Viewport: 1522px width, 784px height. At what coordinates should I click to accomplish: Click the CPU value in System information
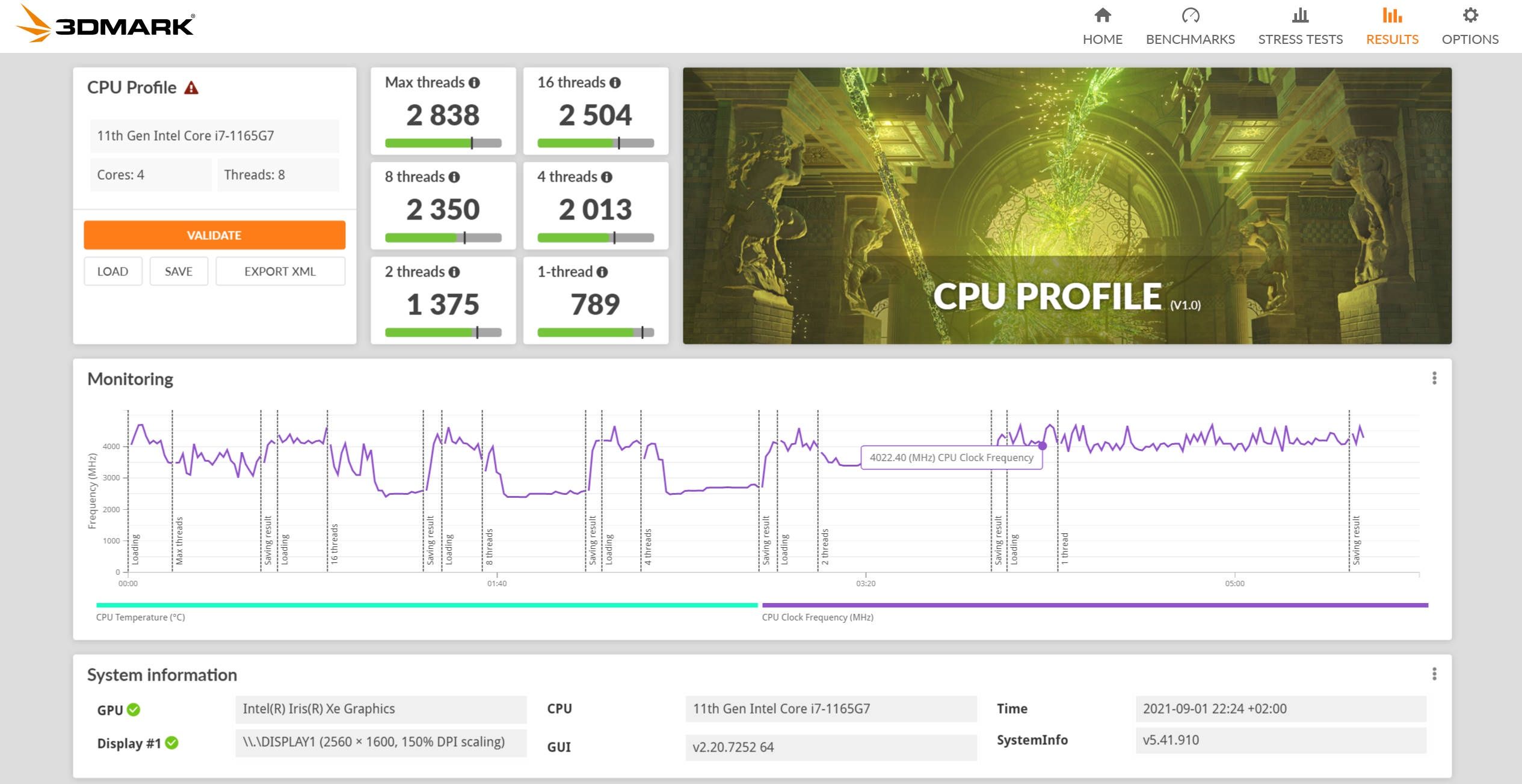831,709
